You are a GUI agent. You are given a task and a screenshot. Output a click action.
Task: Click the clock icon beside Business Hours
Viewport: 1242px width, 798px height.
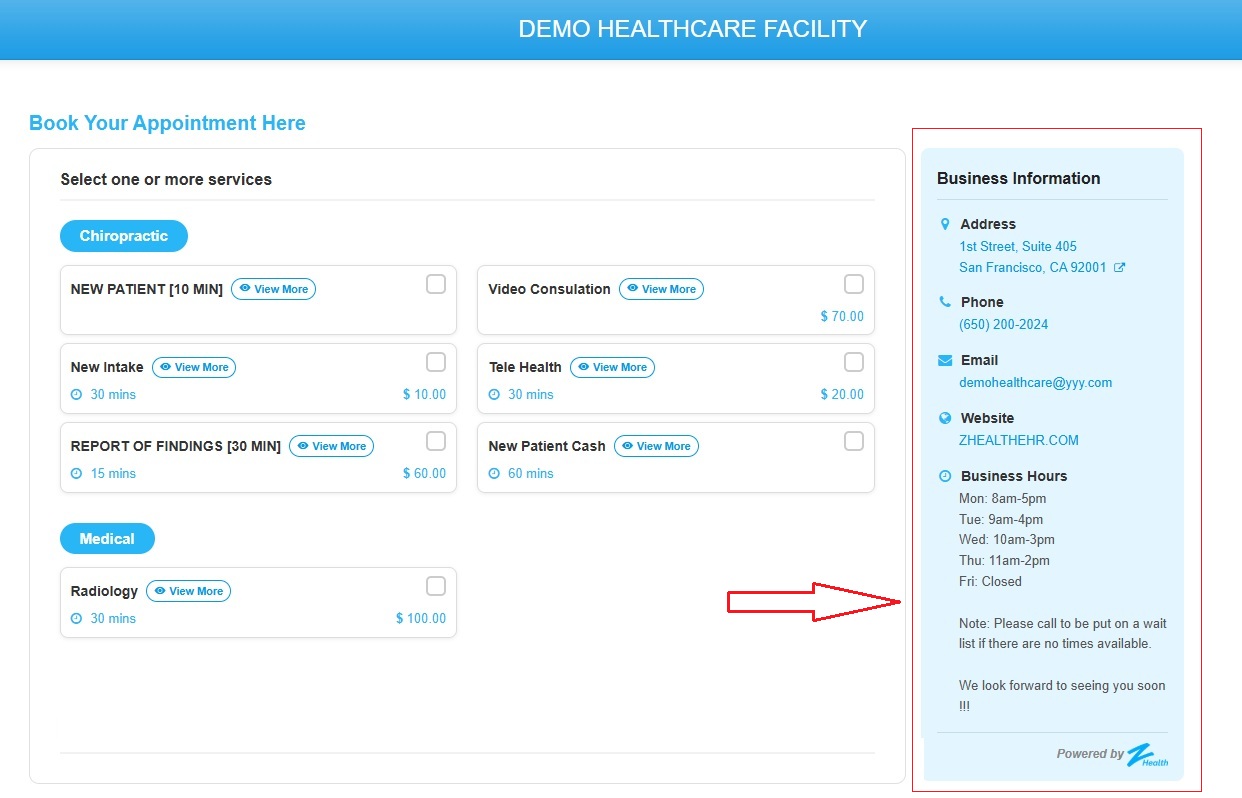pos(945,476)
